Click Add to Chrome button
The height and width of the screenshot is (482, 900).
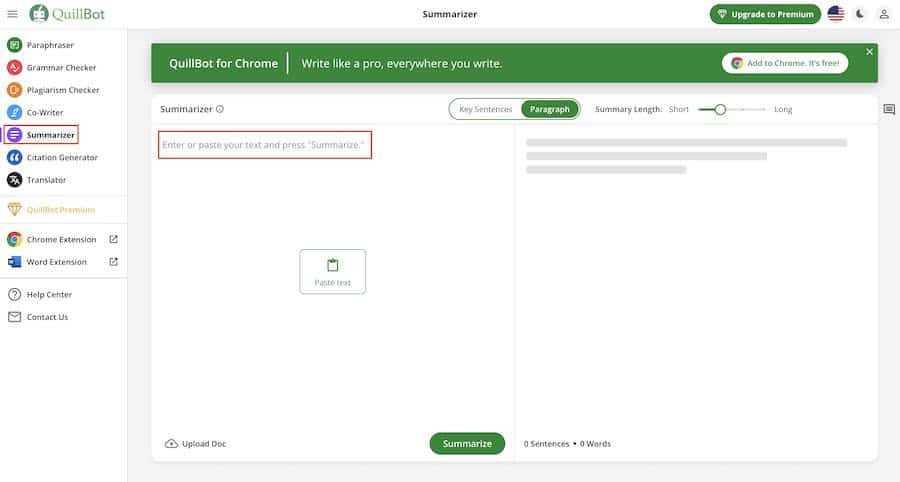785,63
